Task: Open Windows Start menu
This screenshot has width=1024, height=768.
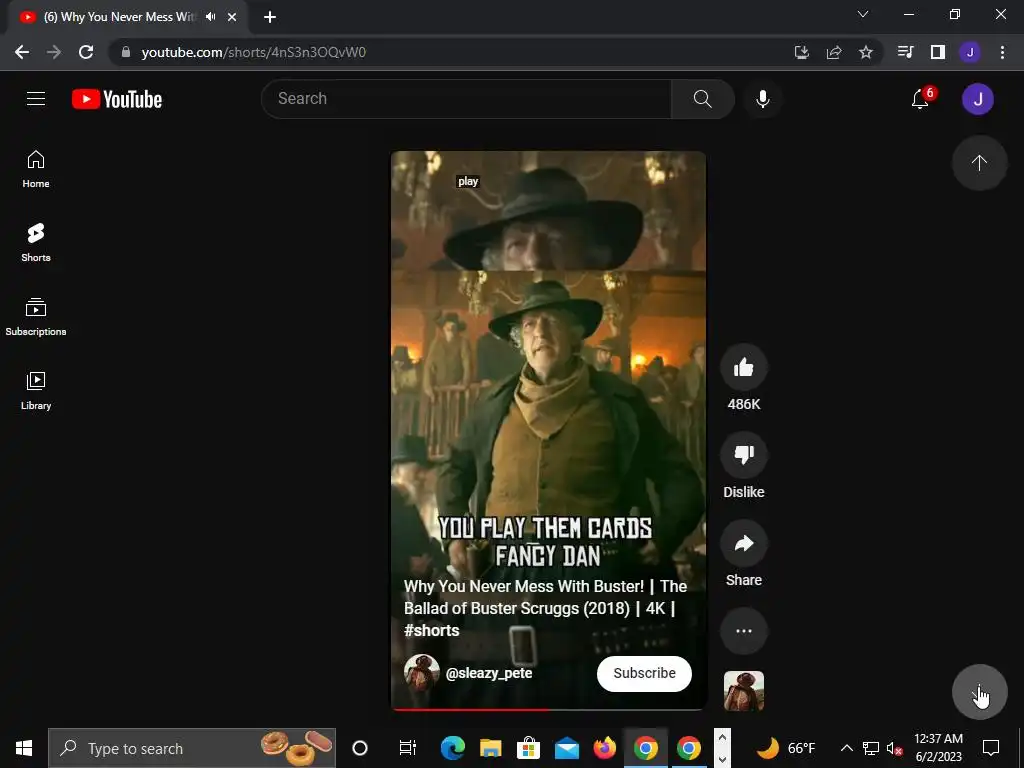Action: point(24,748)
